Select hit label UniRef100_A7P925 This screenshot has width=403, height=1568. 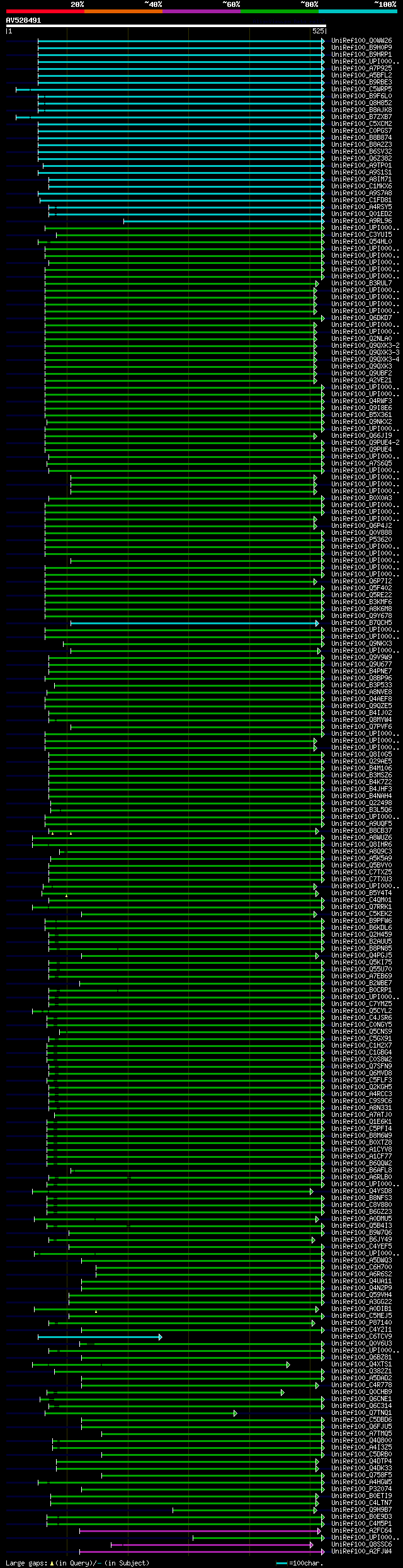(x=361, y=69)
